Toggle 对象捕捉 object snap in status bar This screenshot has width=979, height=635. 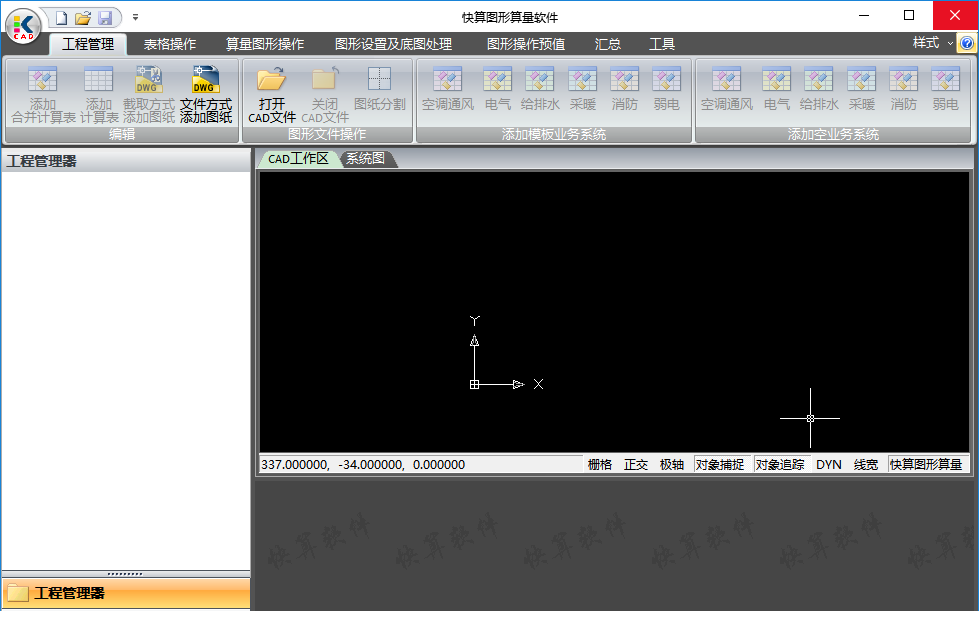point(720,464)
